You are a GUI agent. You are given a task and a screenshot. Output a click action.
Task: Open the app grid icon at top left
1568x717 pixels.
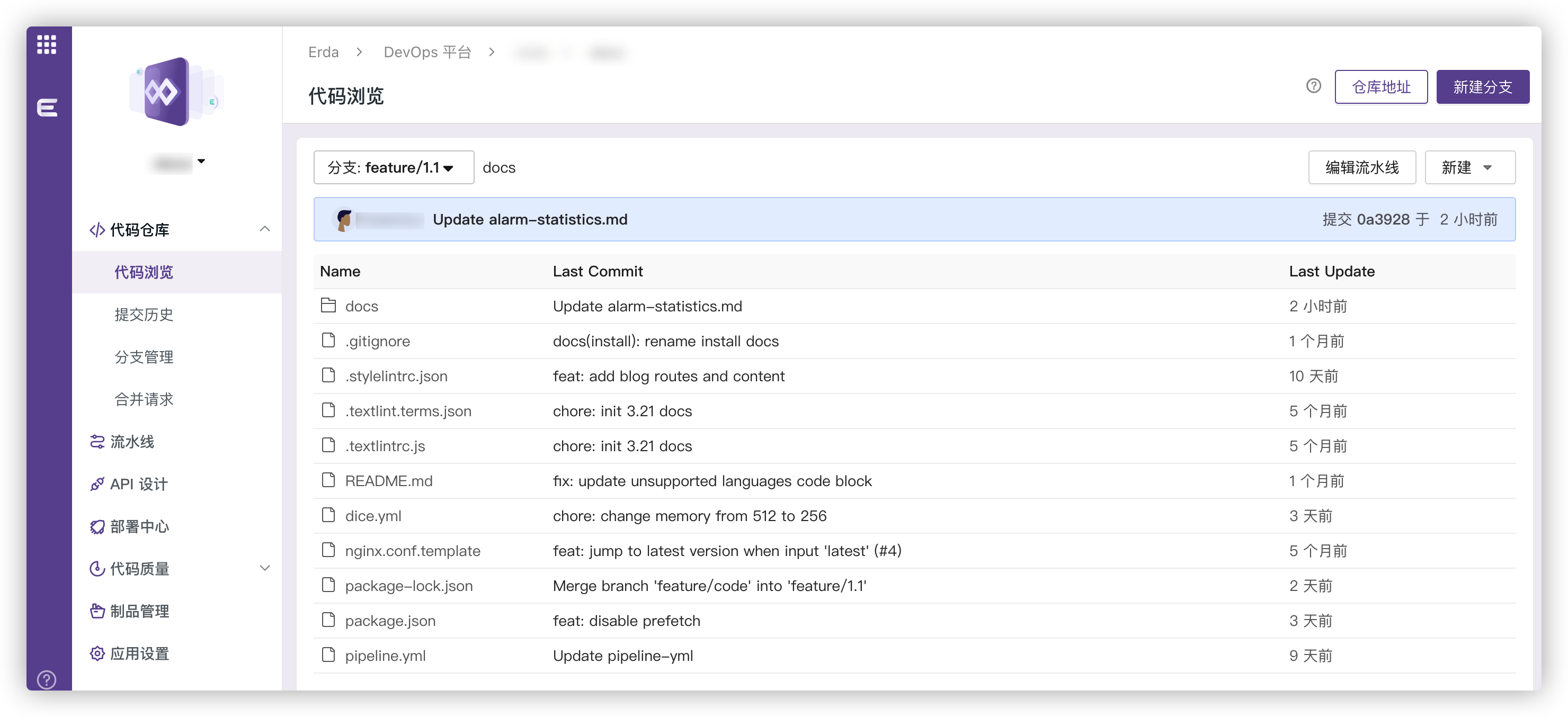pos(46,44)
